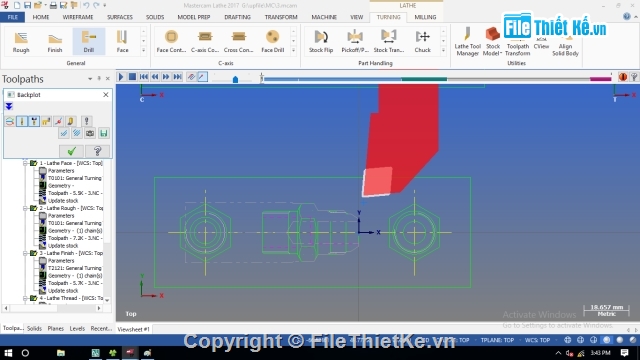The image size is (640, 360).
Task: Run the Toolpath Transform utility
Action: (518, 48)
